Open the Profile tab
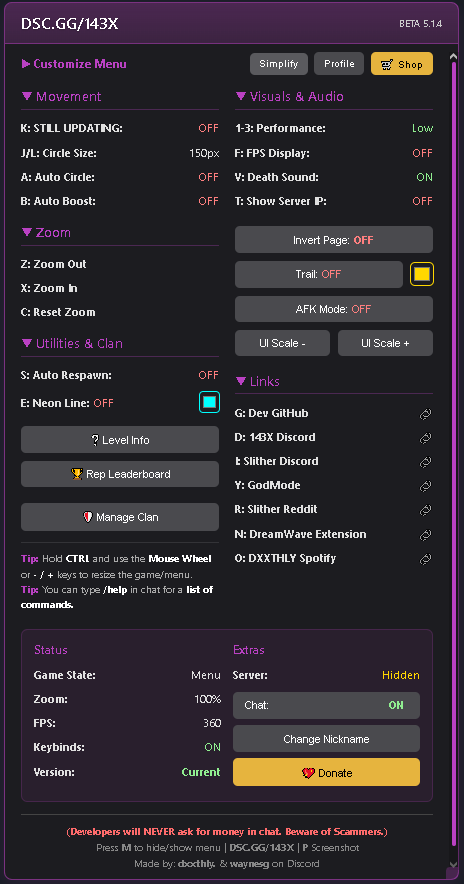464x884 pixels. (339, 64)
